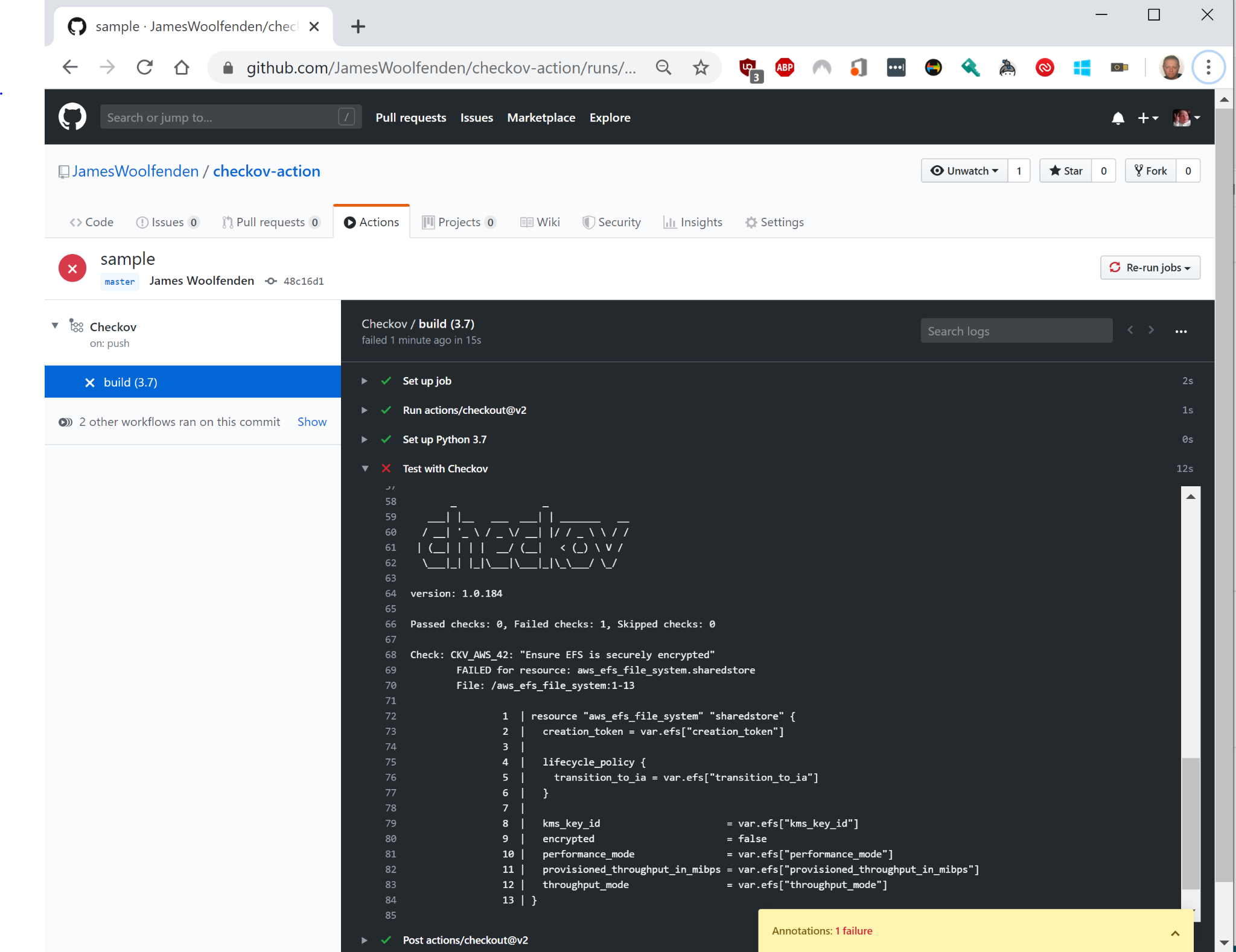The width and height of the screenshot is (1236, 952).
Task: Expand the Set up job step
Action: [365, 381]
